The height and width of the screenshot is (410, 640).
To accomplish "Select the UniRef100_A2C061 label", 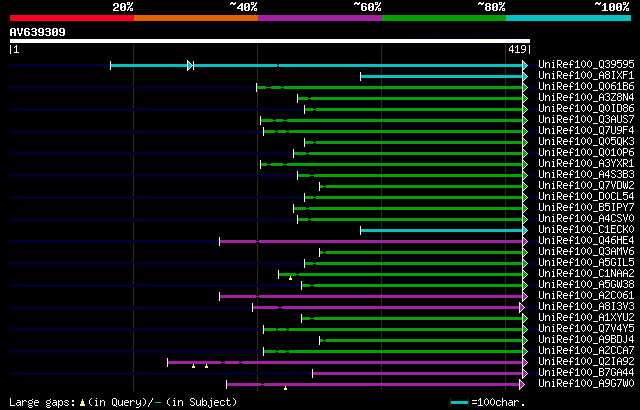I will coord(586,296).
